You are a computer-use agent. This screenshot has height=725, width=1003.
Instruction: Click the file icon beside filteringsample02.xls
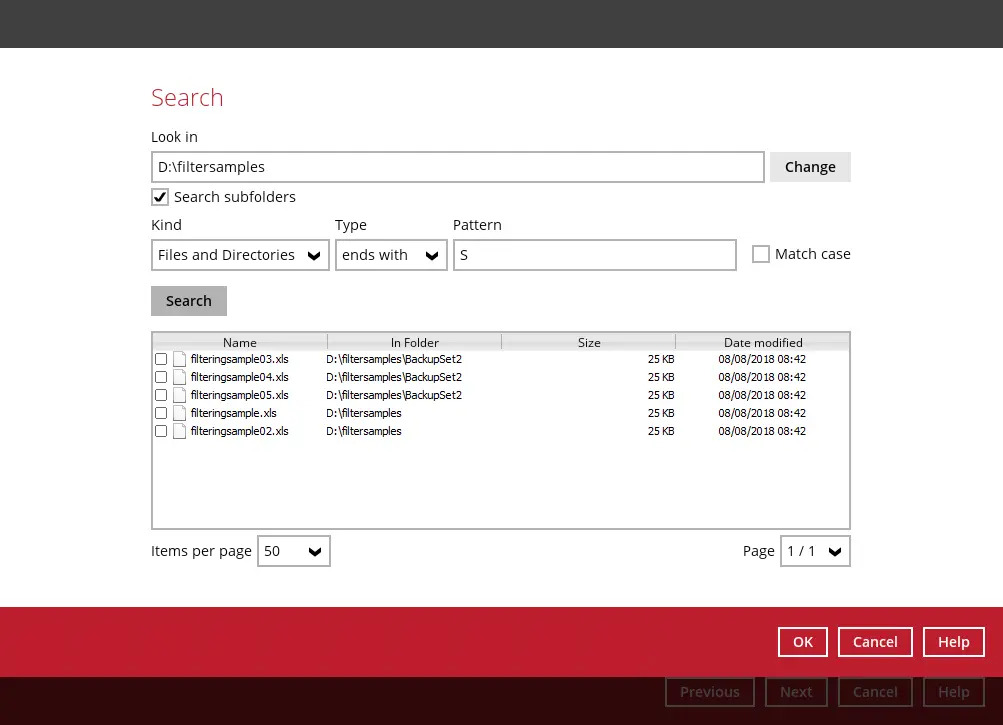point(179,431)
